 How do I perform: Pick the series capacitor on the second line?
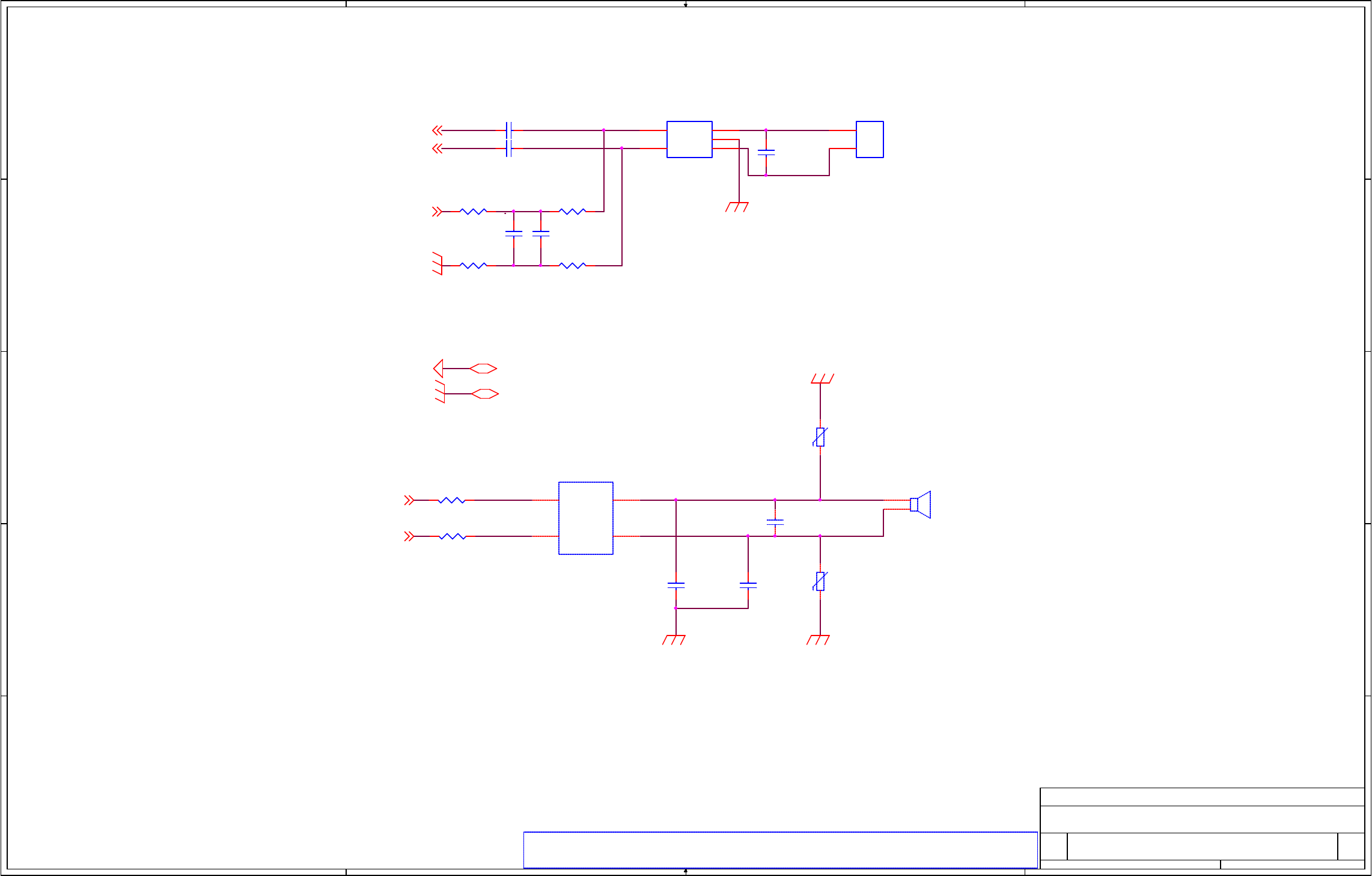pyautogui.click(x=509, y=149)
